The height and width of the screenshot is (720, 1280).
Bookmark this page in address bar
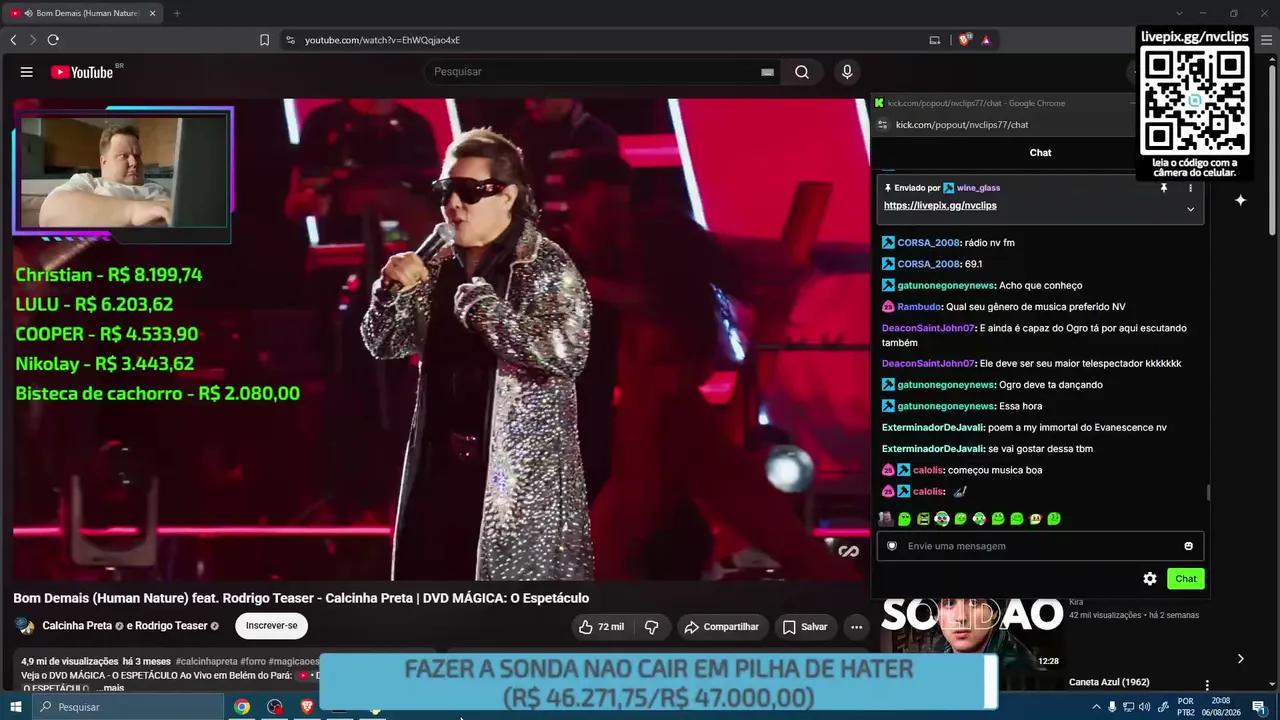[264, 40]
